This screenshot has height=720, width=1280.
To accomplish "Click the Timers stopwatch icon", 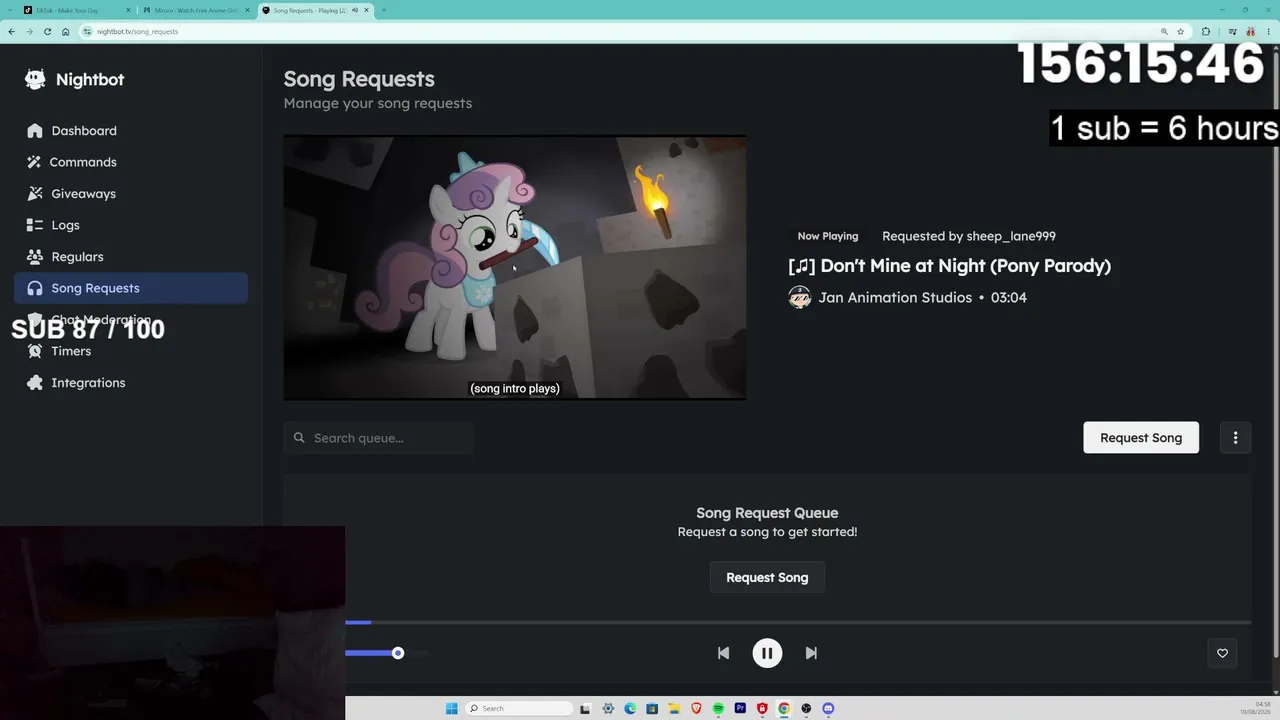I will click(x=35, y=351).
